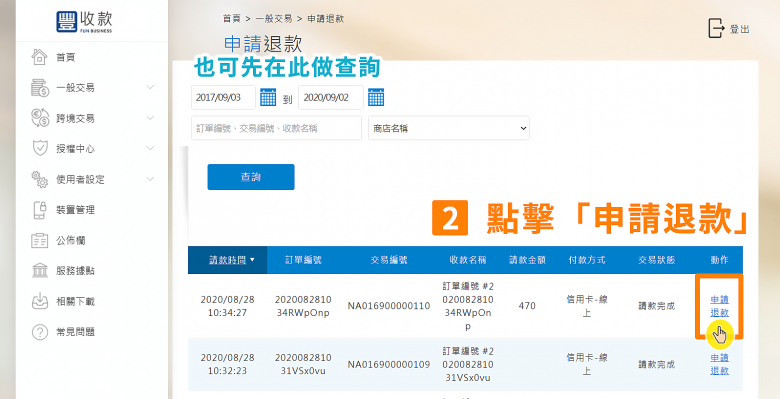780x399 pixels.
Task: Click the phone lock icon for 裝置管理
Action: (x=39, y=210)
